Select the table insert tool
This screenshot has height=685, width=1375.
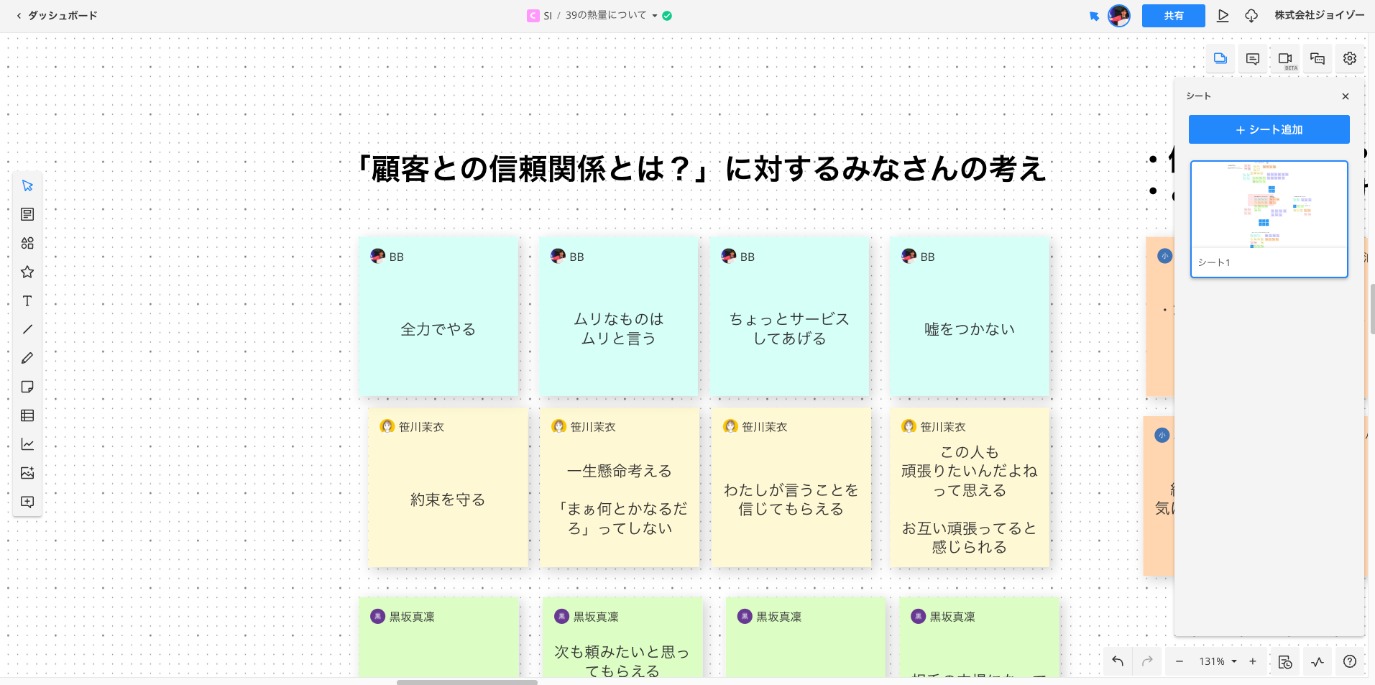pyautogui.click(x=27, y=415)
